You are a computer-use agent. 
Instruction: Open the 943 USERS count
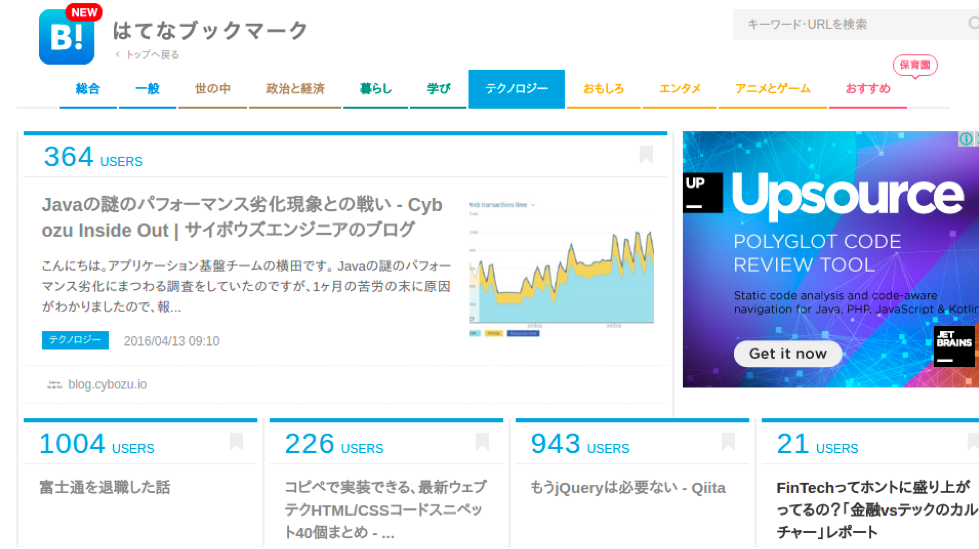(x=580, y=444)
